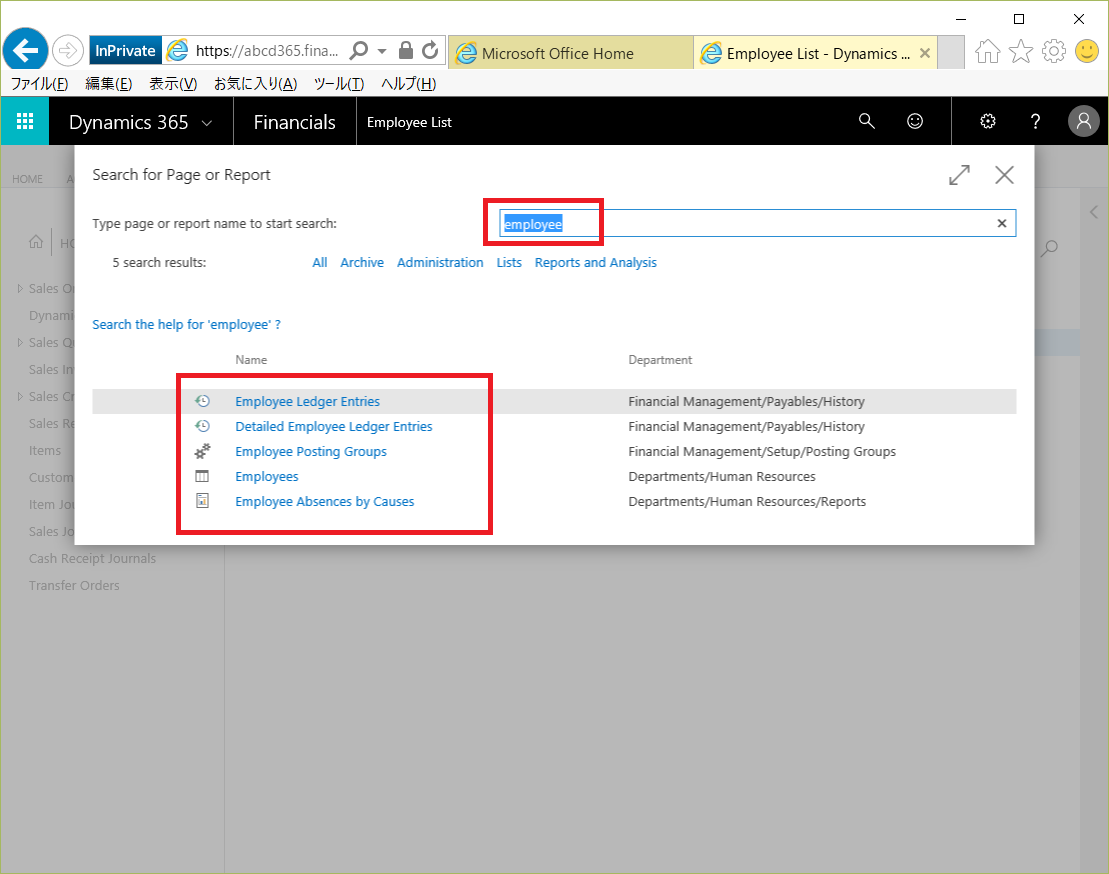Click the browser refresh icon
The image size is (1109, 874).
[430, 50]
